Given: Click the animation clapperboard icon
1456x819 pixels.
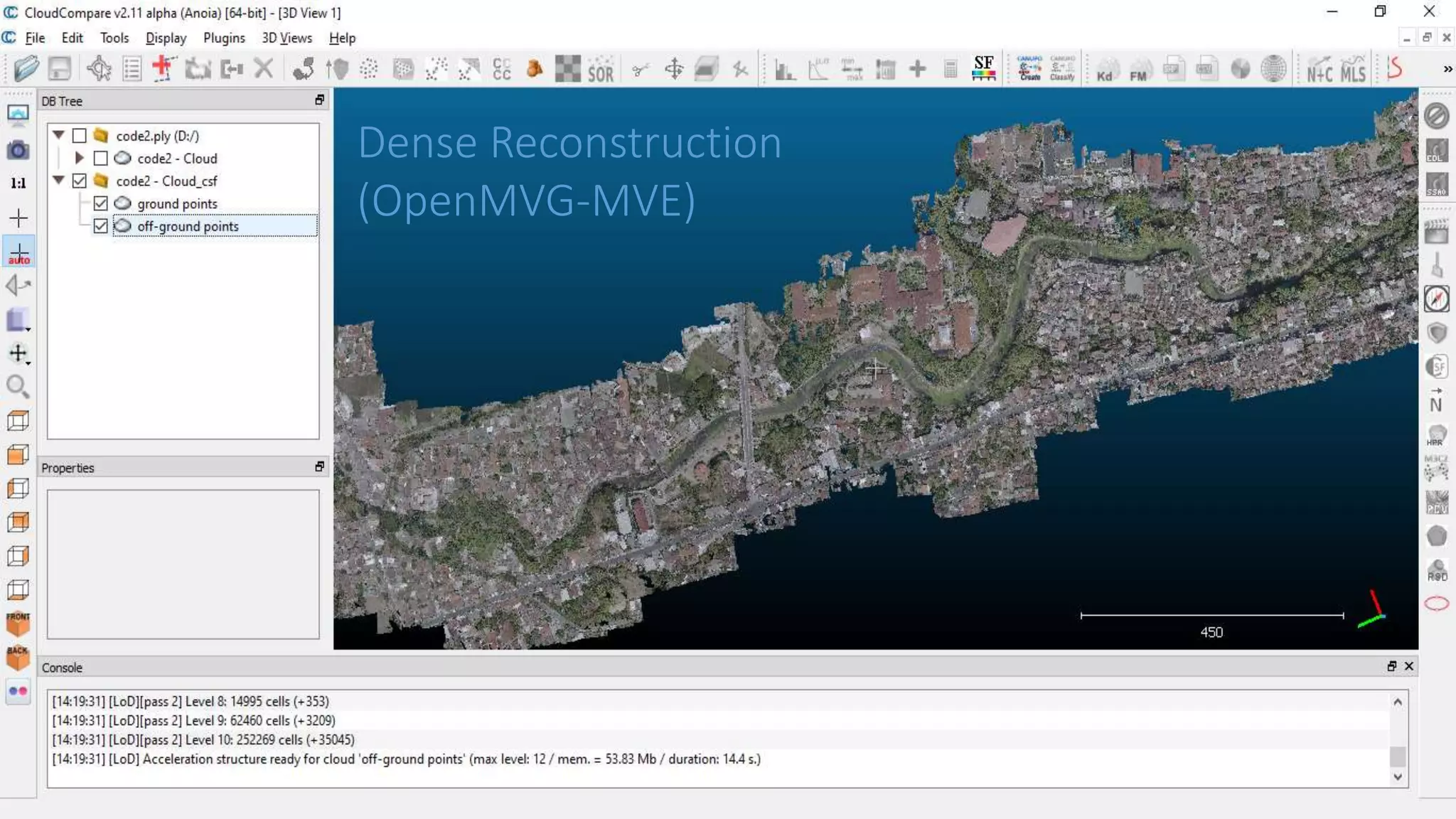Looking at the screenshot, I should 1437,232.
